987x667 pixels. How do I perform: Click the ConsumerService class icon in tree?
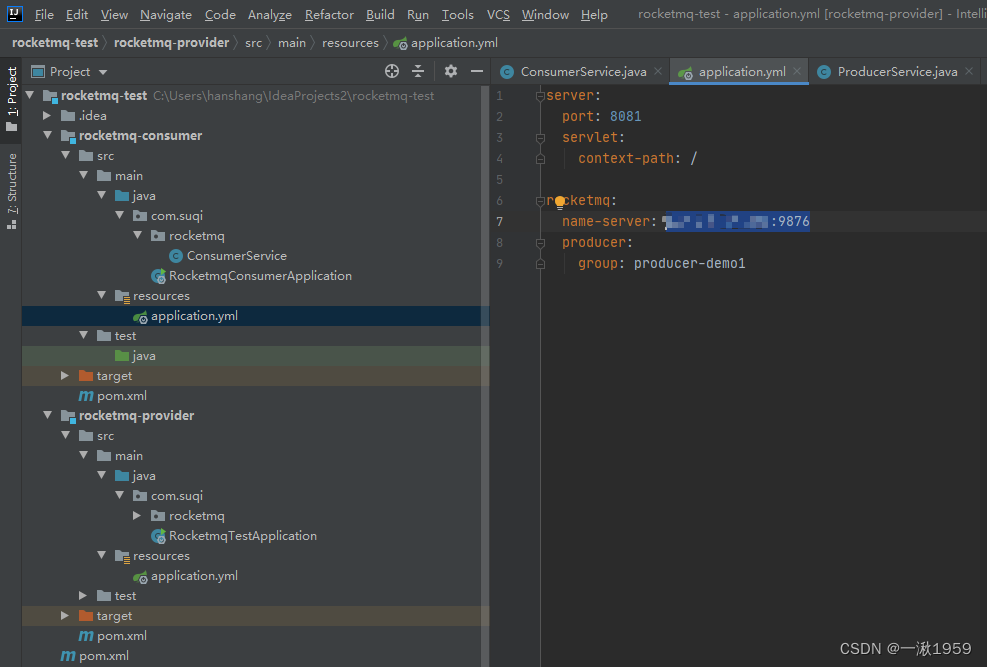(176, 255)
